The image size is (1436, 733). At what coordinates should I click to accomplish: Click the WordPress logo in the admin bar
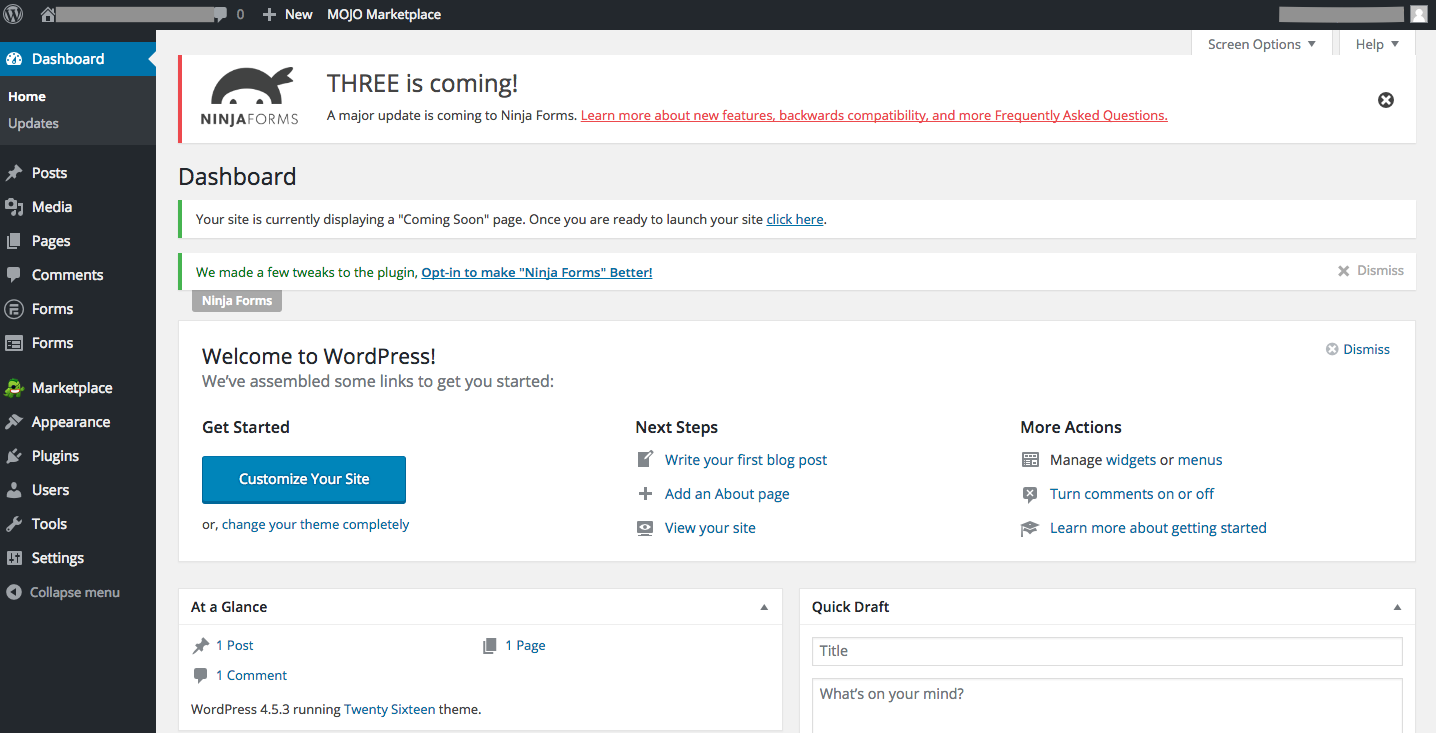pos(15,14)
